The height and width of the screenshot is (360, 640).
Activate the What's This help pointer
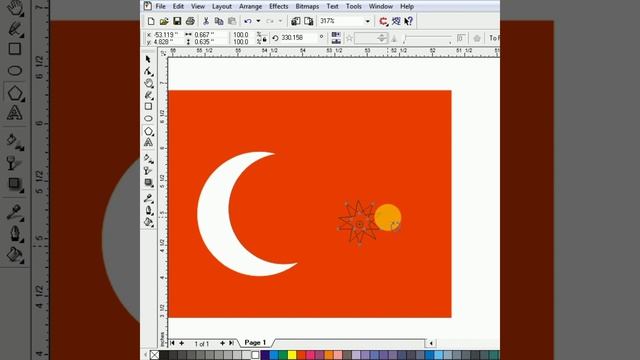[409, 21]
